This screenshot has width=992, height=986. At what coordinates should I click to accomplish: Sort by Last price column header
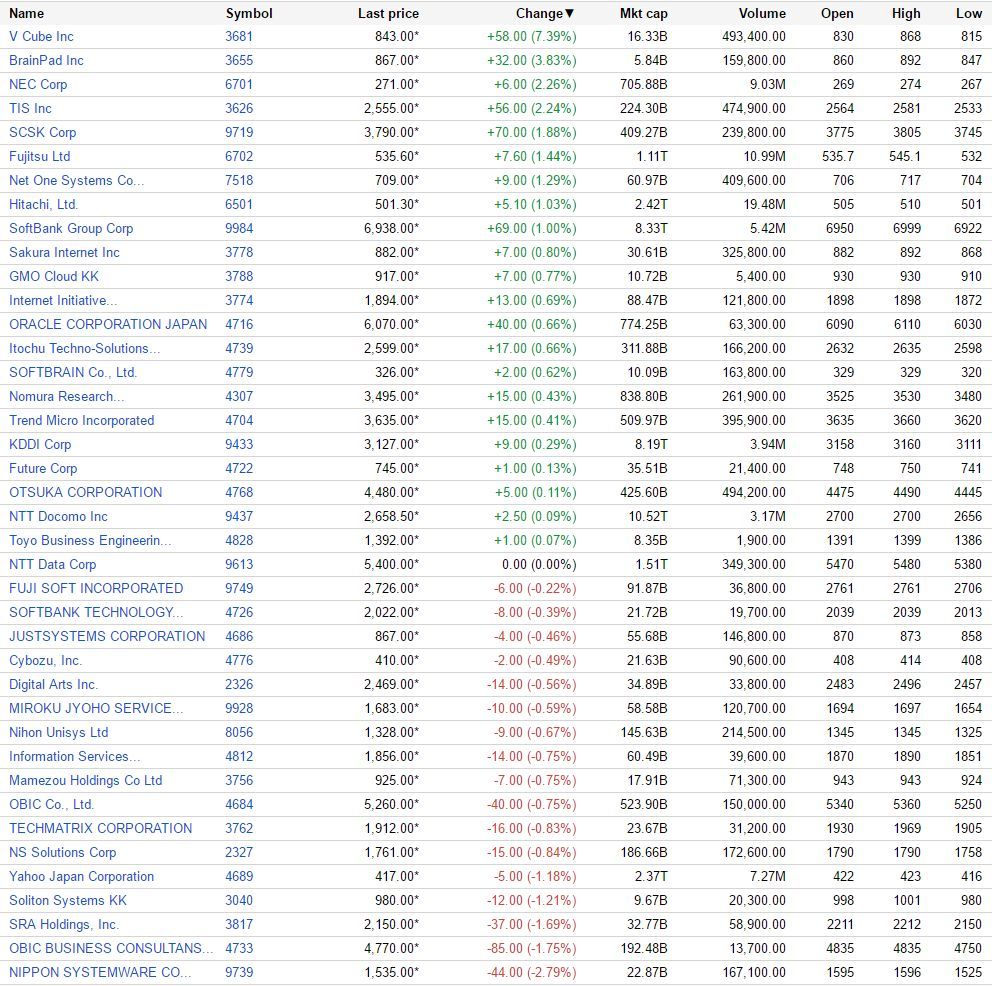pos(388,13)
